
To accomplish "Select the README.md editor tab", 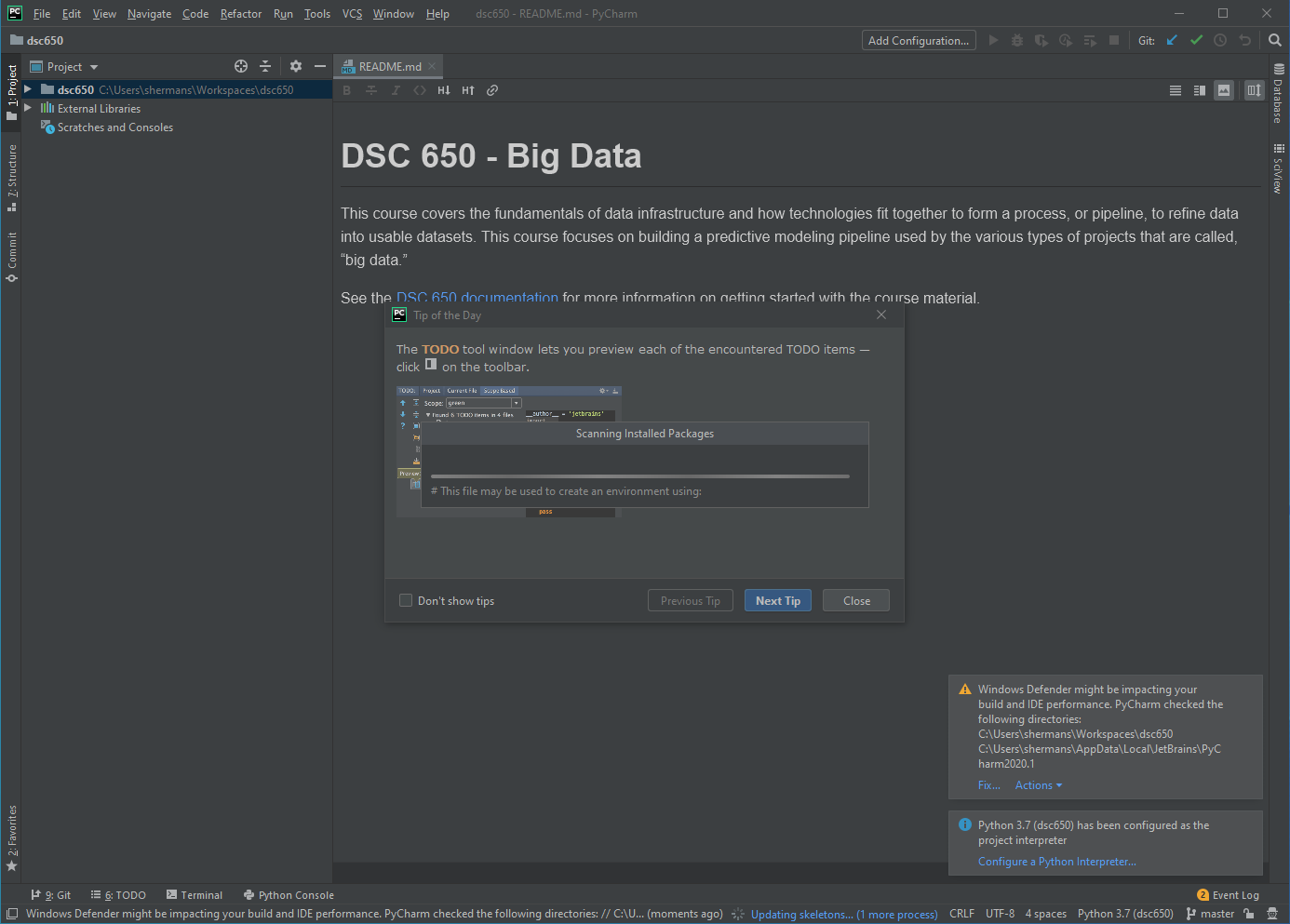I will [386, 66].
